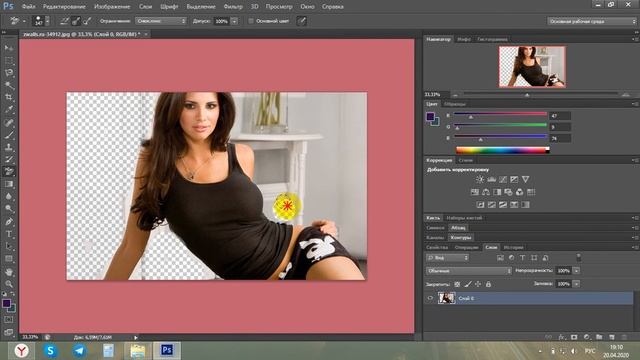Add Photo Filter adjustment layer
This screenshot has height=360, width=640.
click(x=508, y=192)
